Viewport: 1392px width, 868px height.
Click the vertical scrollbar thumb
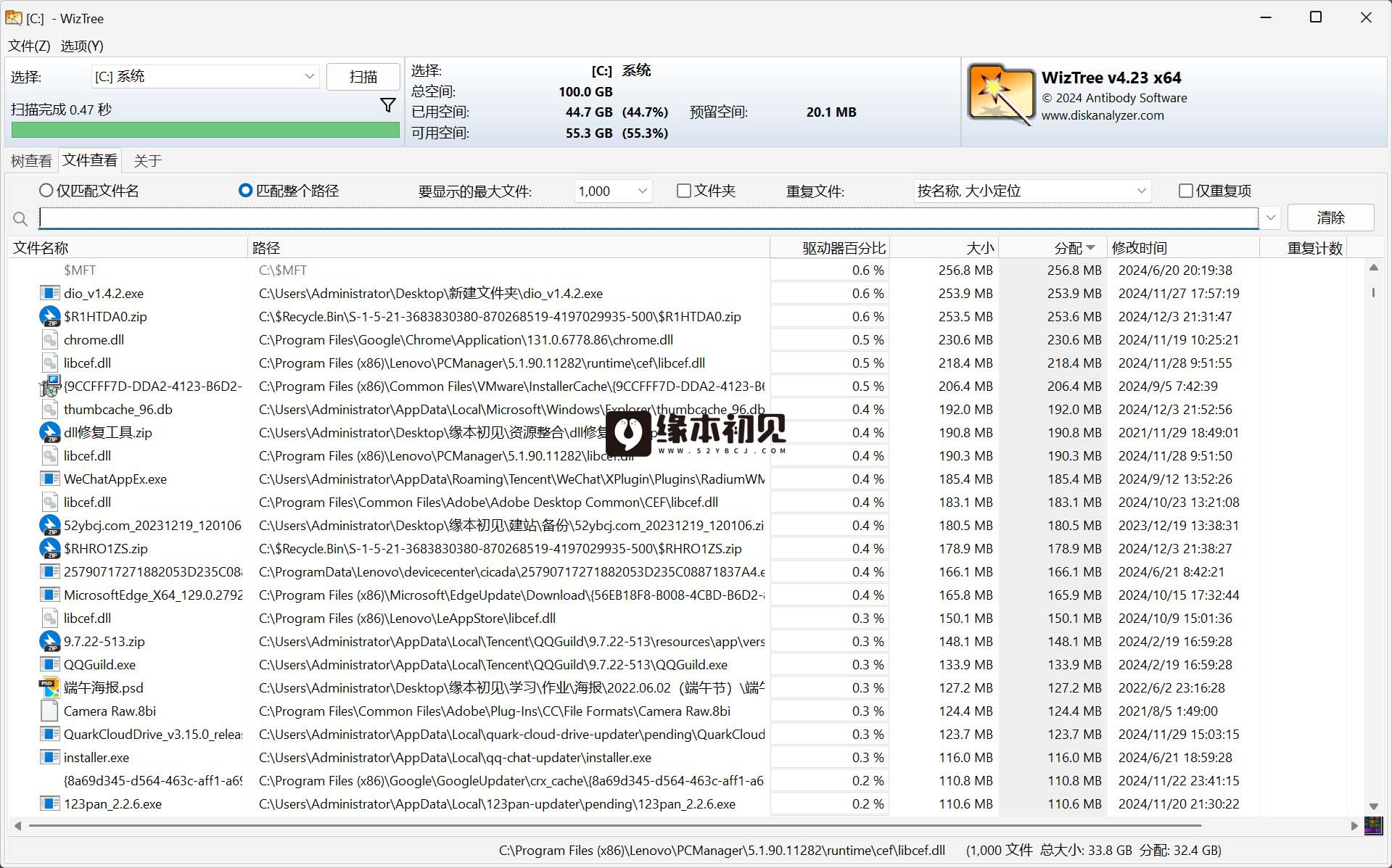coord(1373,292)
